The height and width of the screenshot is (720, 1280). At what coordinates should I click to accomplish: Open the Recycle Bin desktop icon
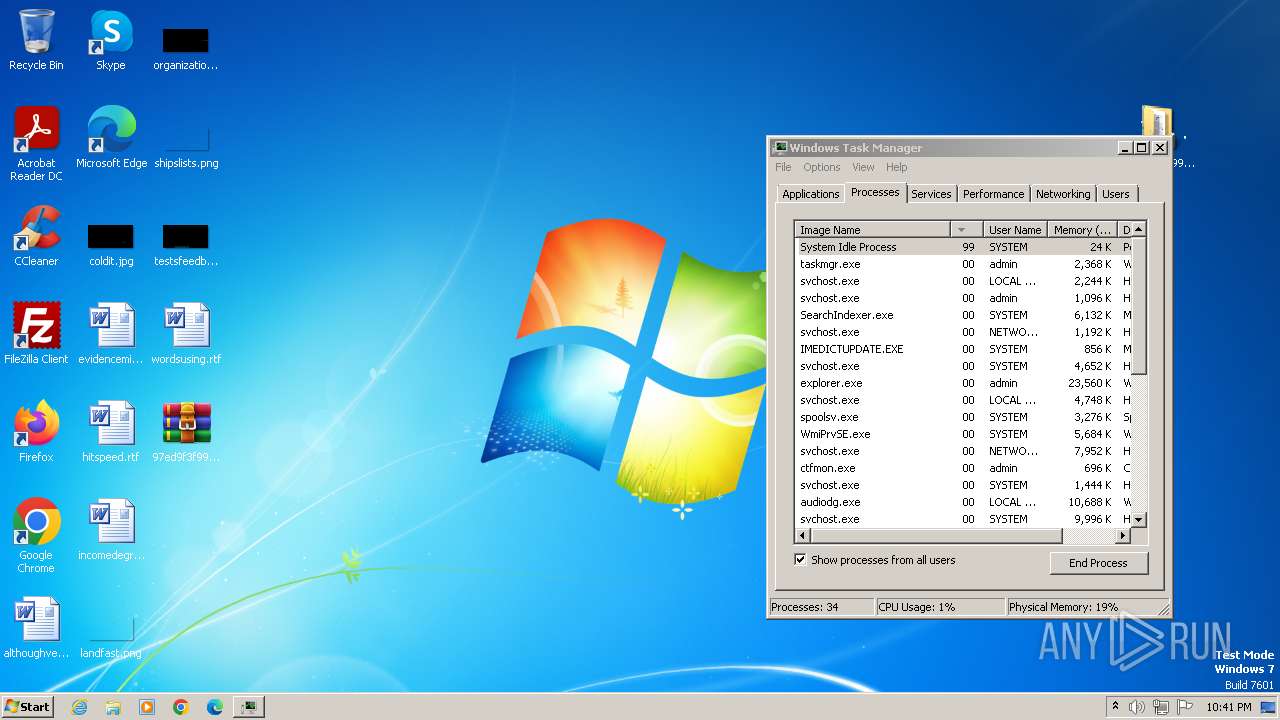coord(36,40)
